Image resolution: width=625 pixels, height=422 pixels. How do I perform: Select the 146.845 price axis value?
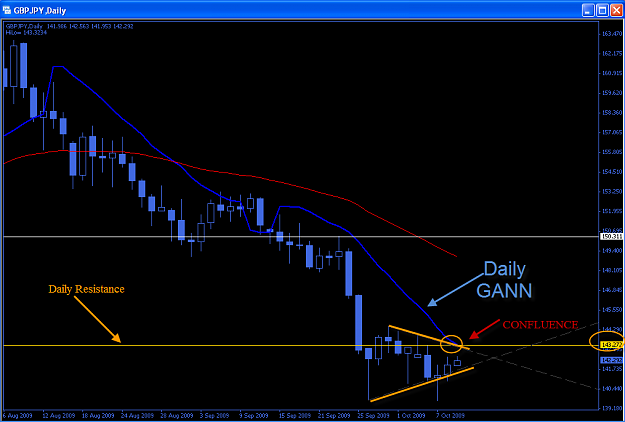click(x=613, y=290)
